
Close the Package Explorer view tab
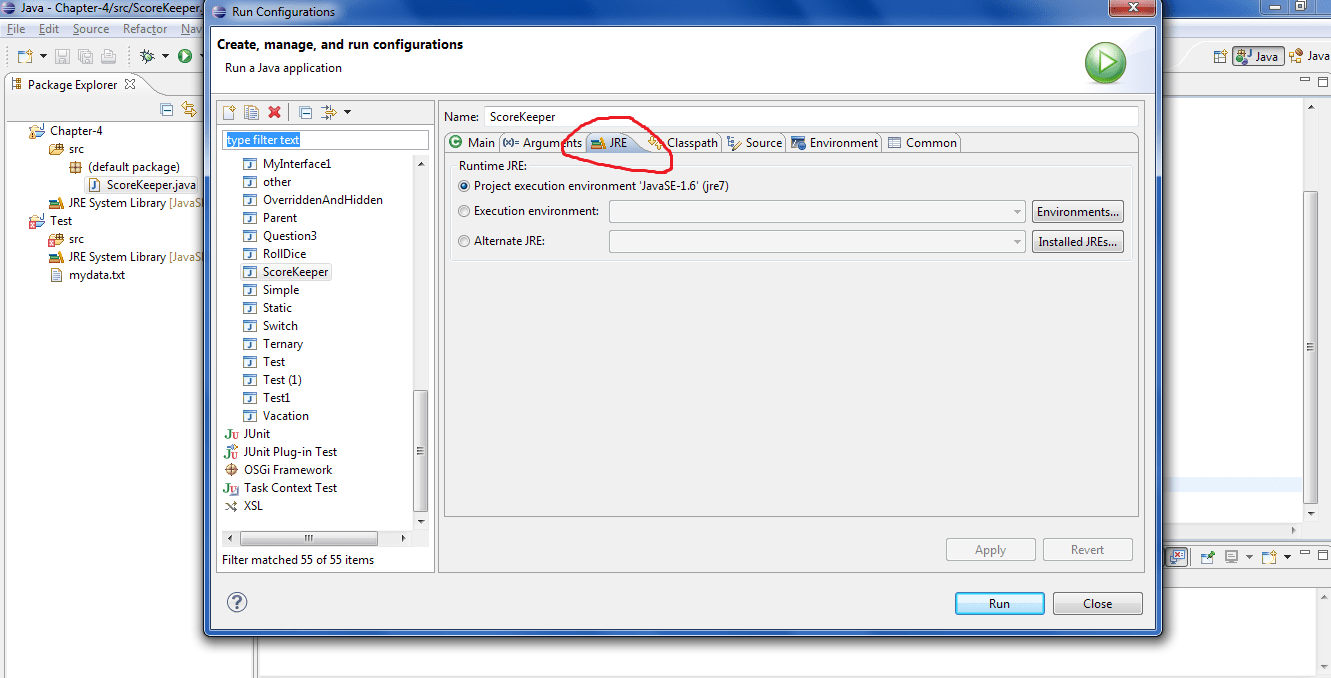click(130, 85)
